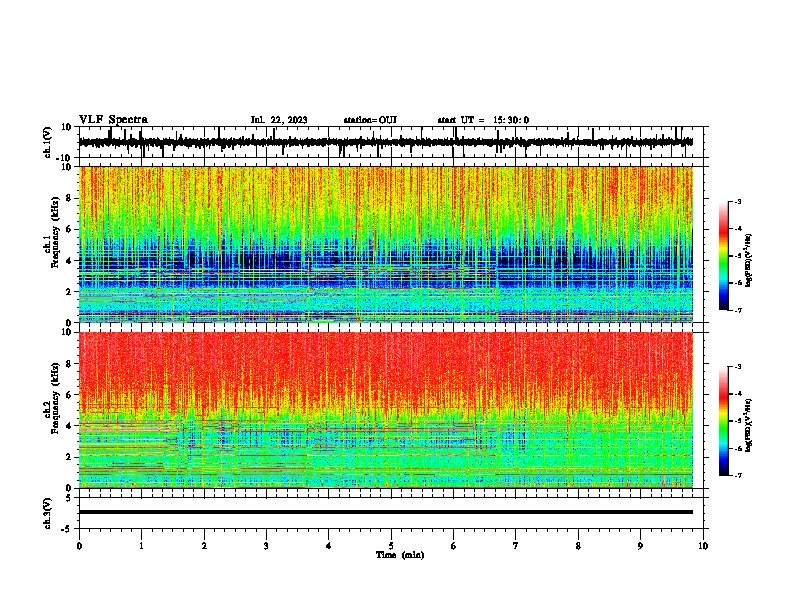792x612 pixels.
Task: Click the ch.2 spectrogram color scale bar
Action: coord(723,421)
